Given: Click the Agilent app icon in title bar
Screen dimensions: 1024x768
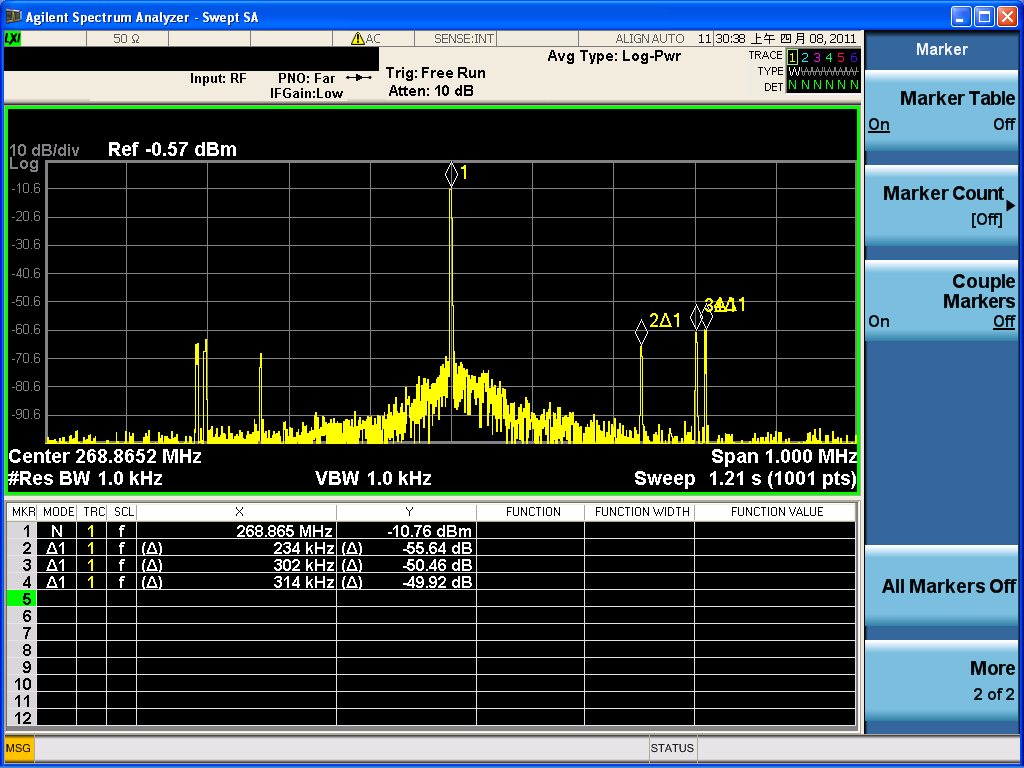Looking at the screenshot, I should point(13,16).
